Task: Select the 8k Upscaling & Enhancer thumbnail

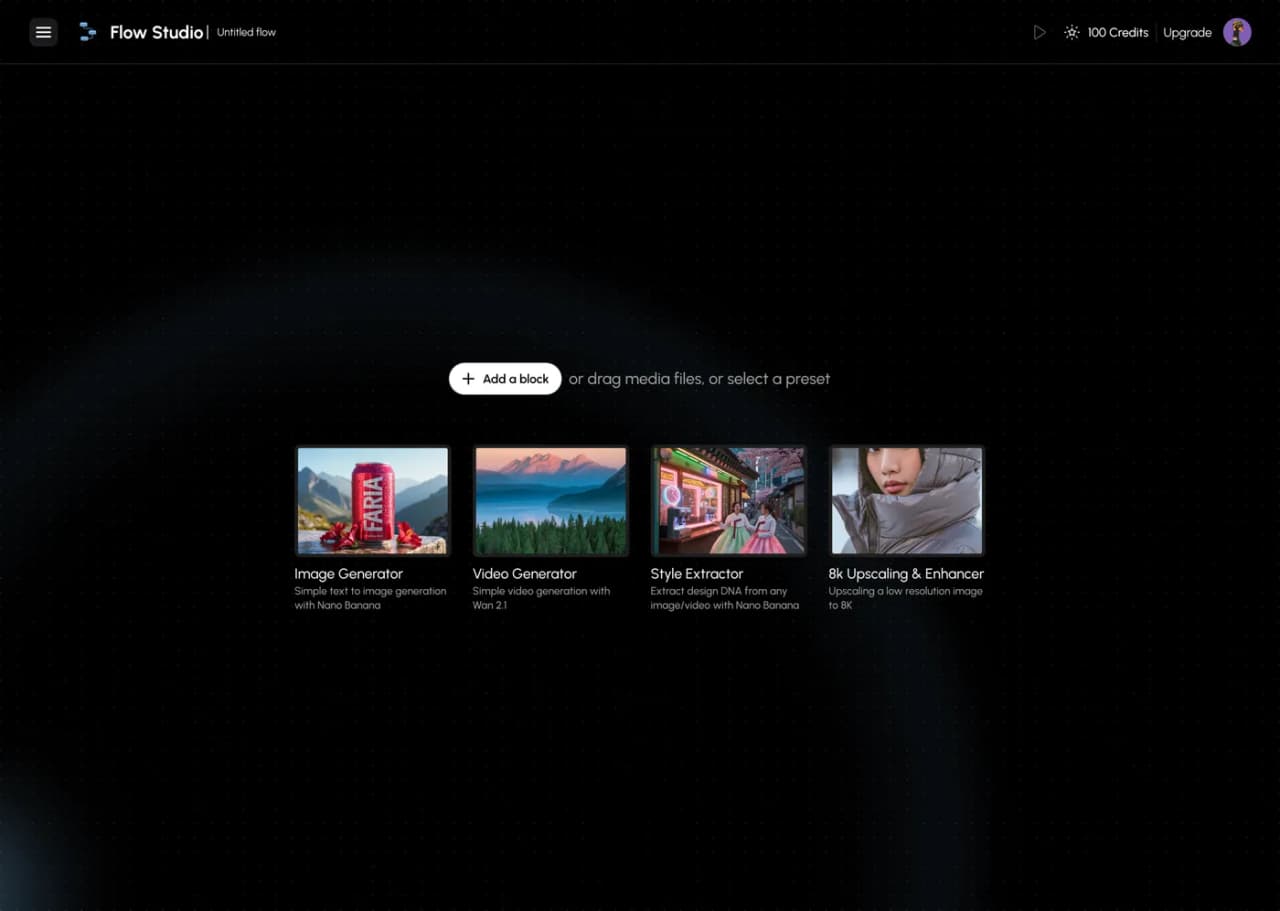Action: (x=907, y=500)
